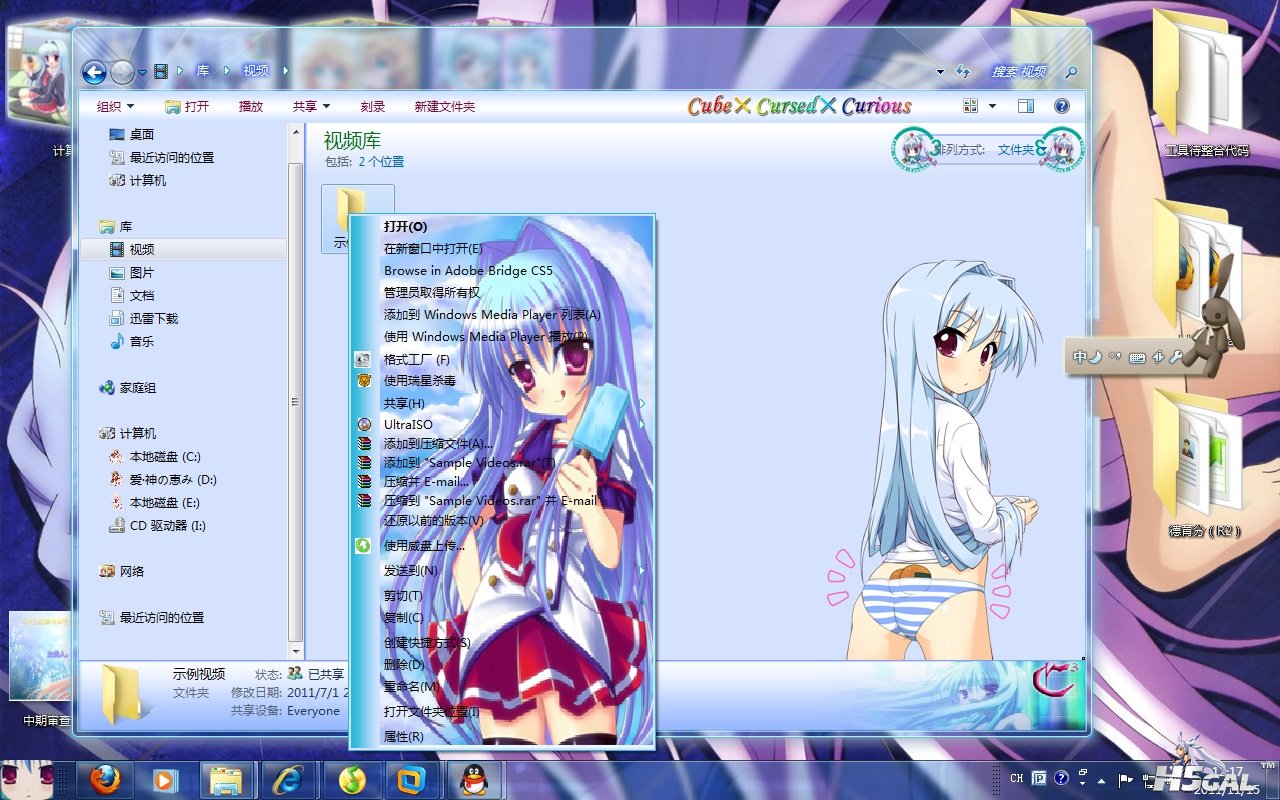Screen dimensions: 1280x800
Task: Choose 格式工厂 (F) in context menu
Action: pyautogui.click(x=416, y=359)
